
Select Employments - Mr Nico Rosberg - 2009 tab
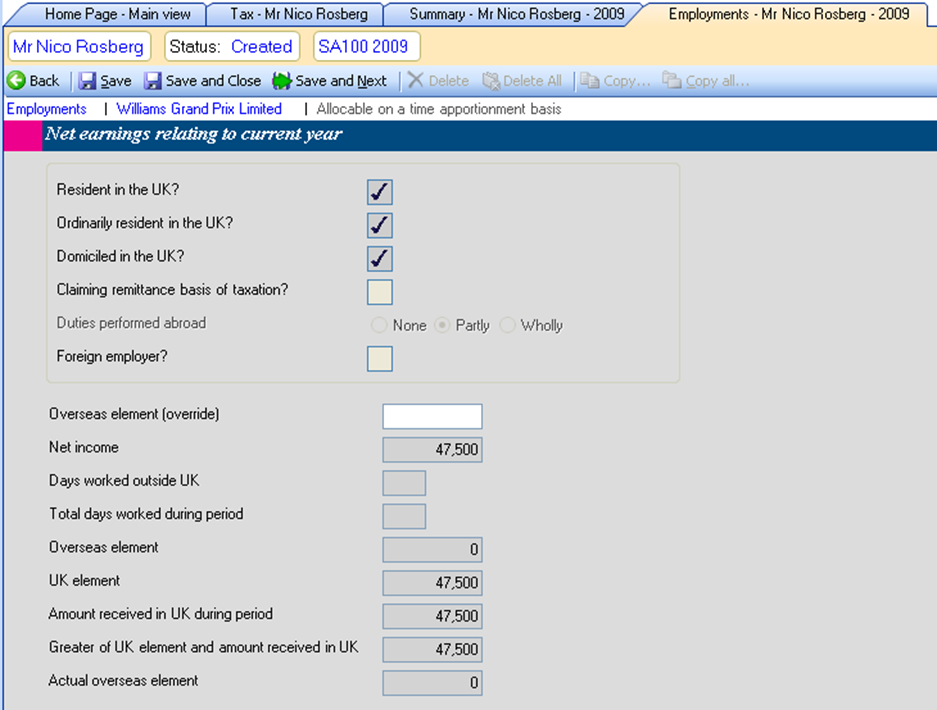789,14
